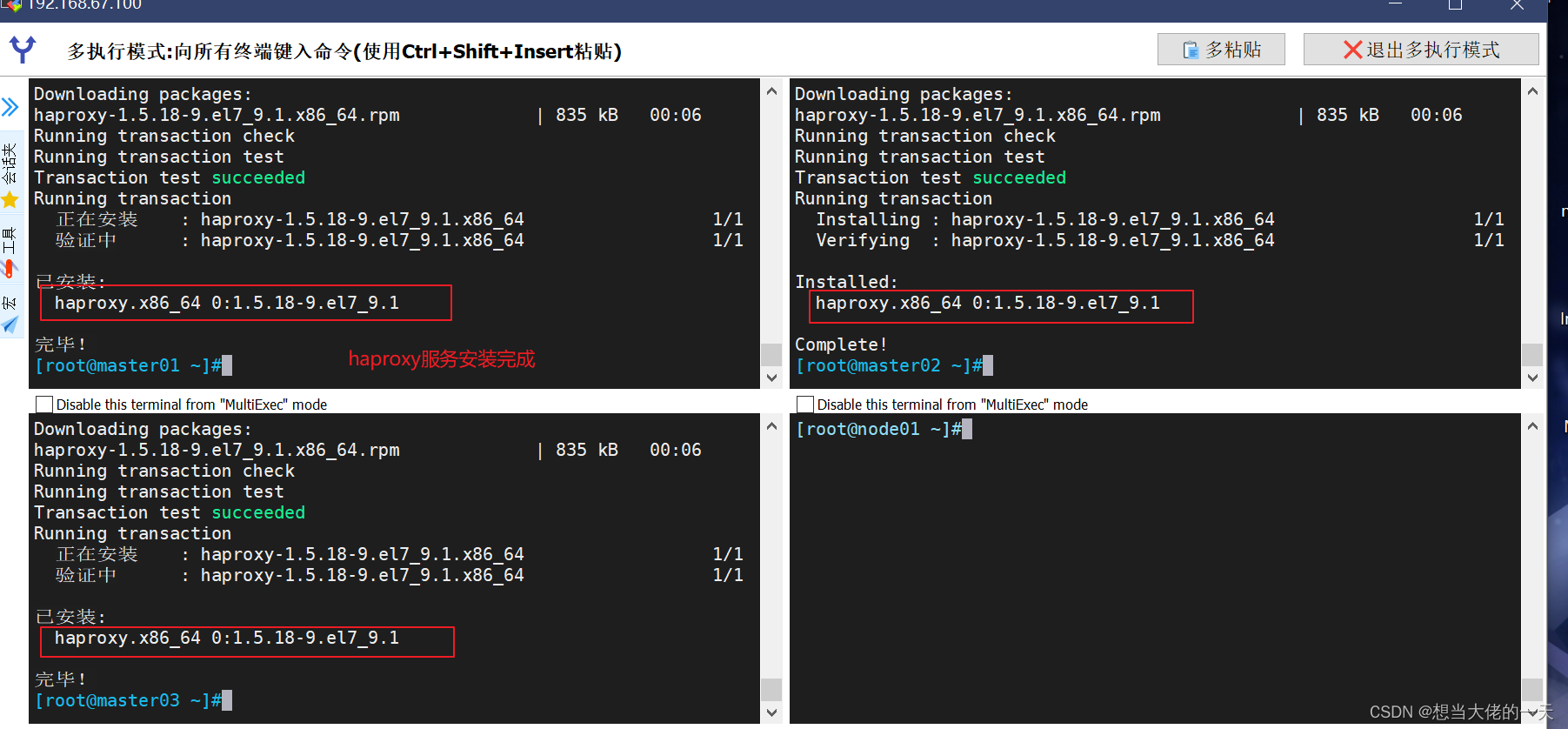This screenshot has height=729, width=1568.
Task: Click "Running transaction check" in master02 terminal
Action: (x=925, y=136)
